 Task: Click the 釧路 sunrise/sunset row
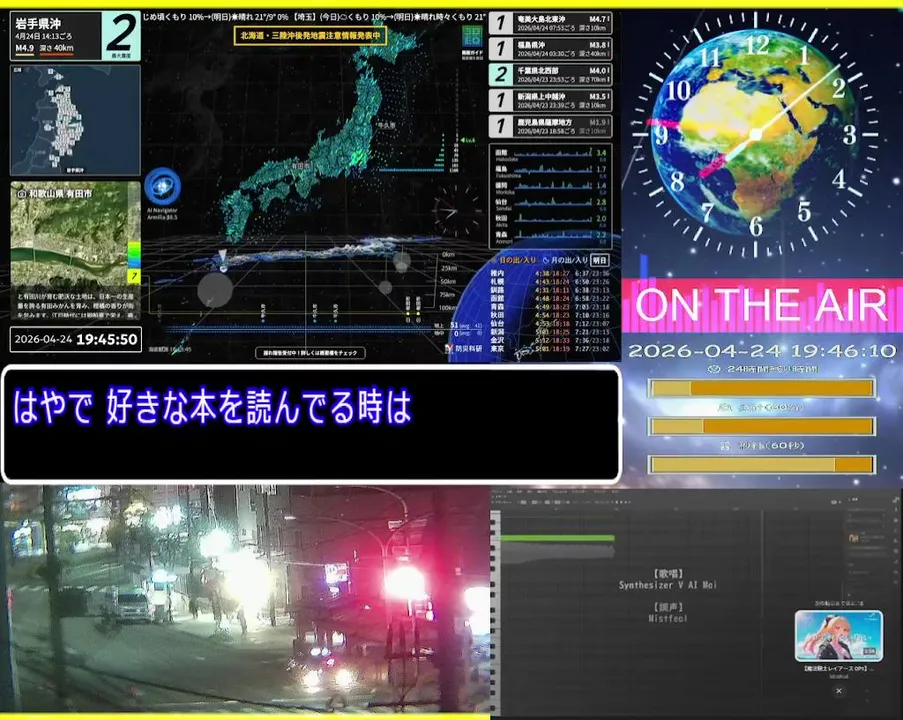551,290
